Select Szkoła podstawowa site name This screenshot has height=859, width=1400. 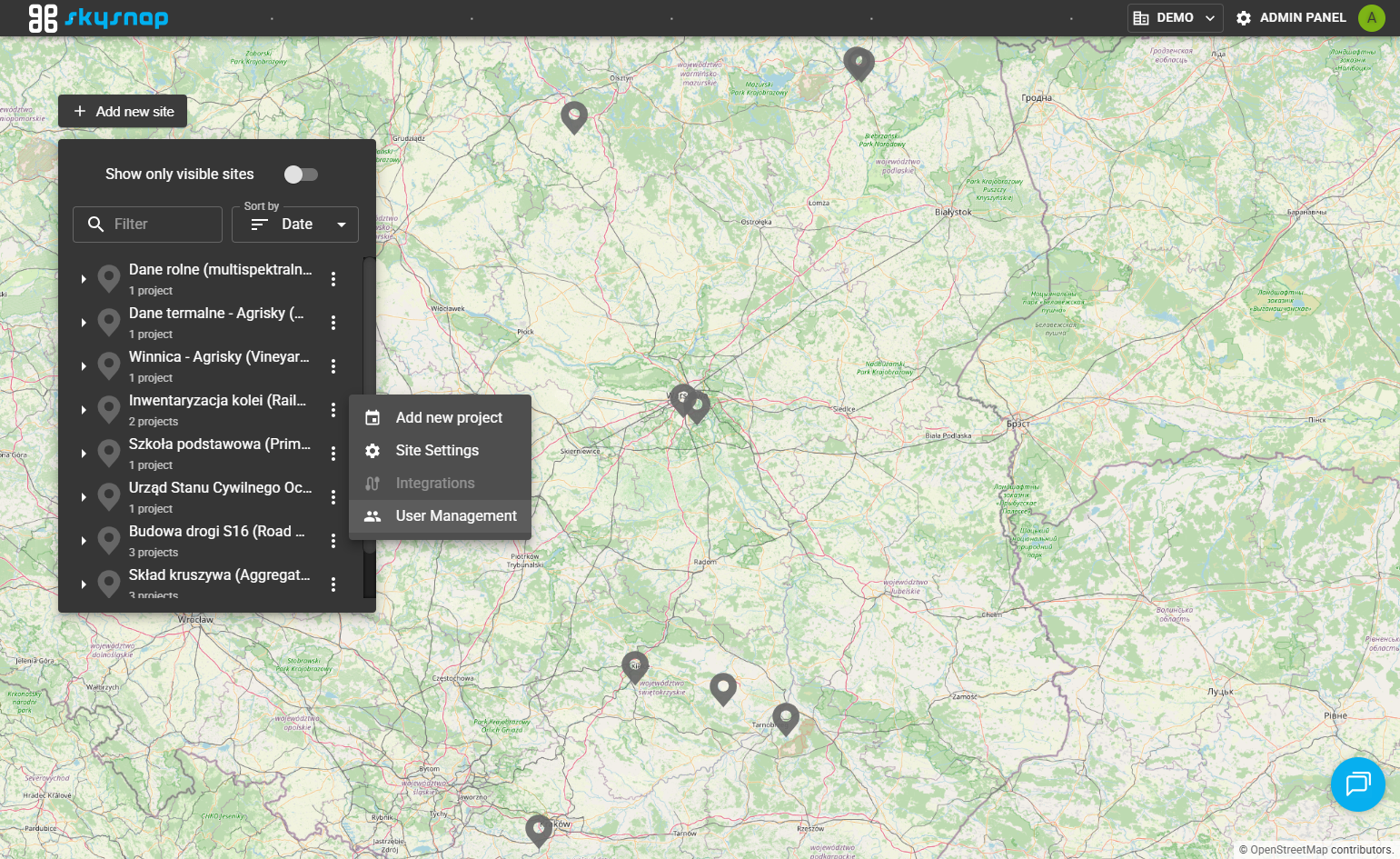tap(220, 444)
